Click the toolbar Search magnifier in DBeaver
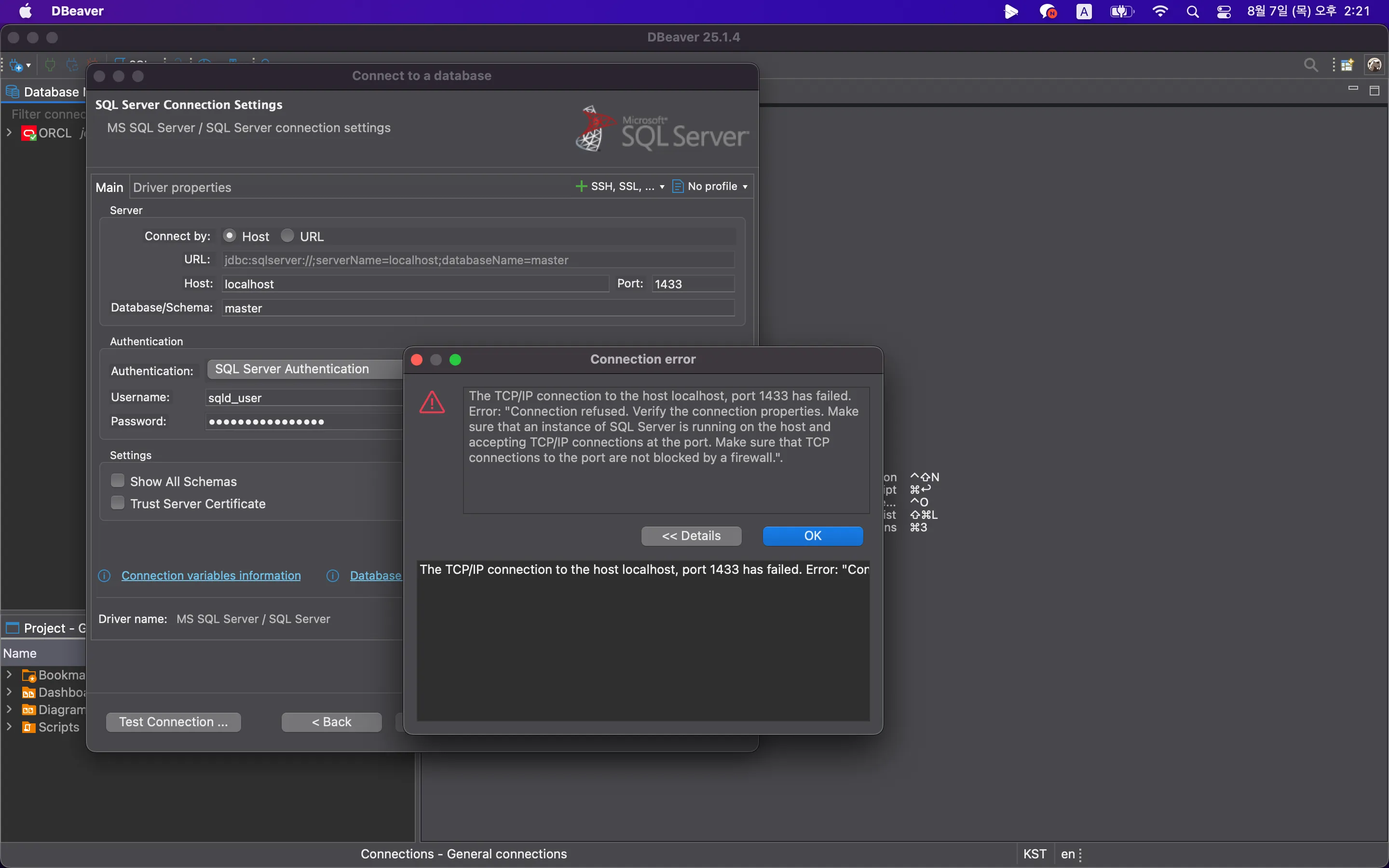The image size is (1389, 868). point(1310,65)
